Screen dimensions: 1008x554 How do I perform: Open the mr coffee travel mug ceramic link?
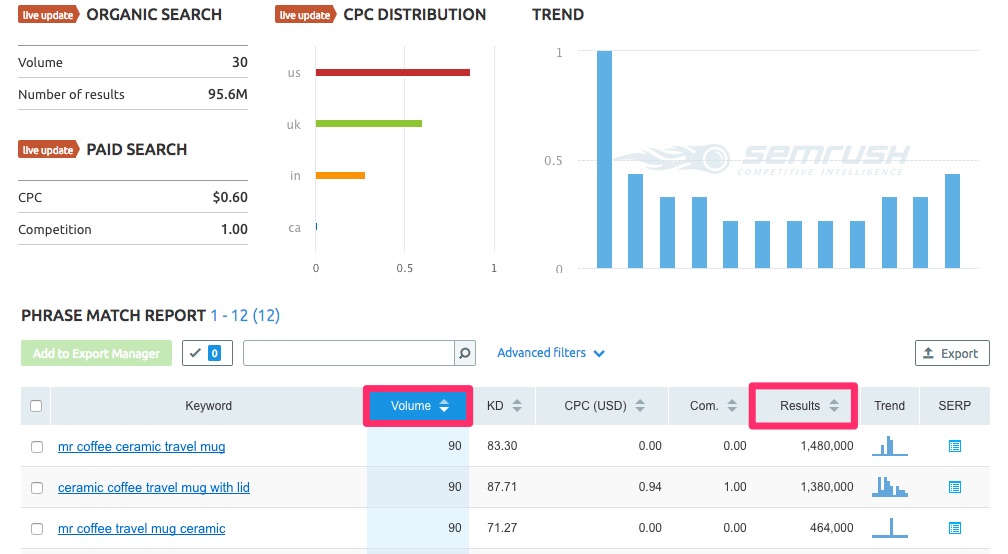pos(141,528)
